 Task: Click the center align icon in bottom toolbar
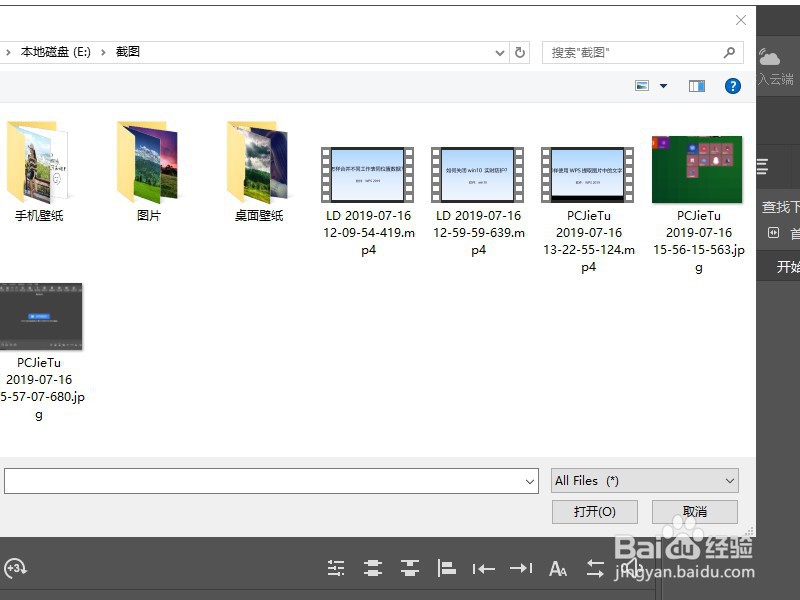(373, 568)
